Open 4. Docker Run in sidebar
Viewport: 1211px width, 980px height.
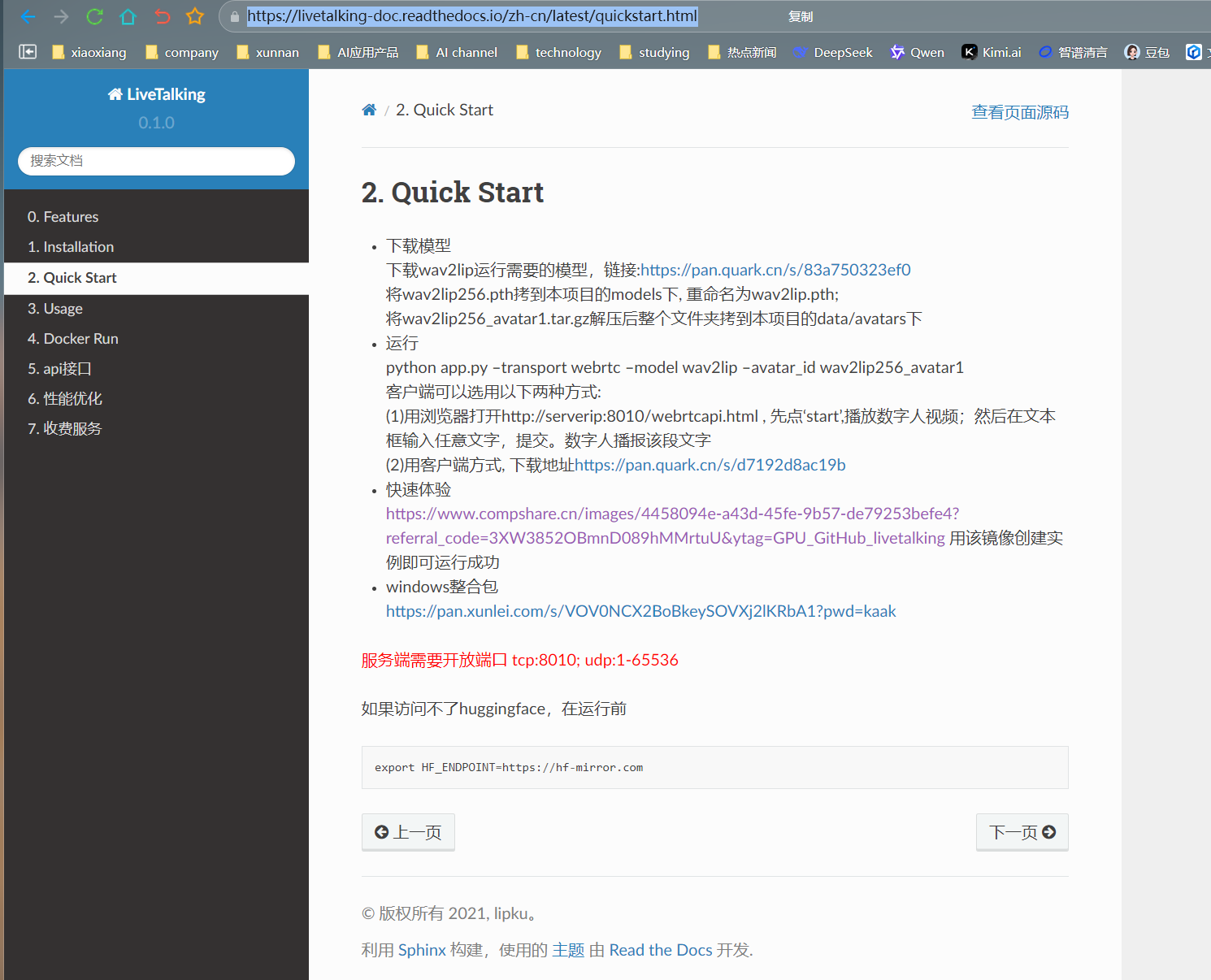(156, 339)
